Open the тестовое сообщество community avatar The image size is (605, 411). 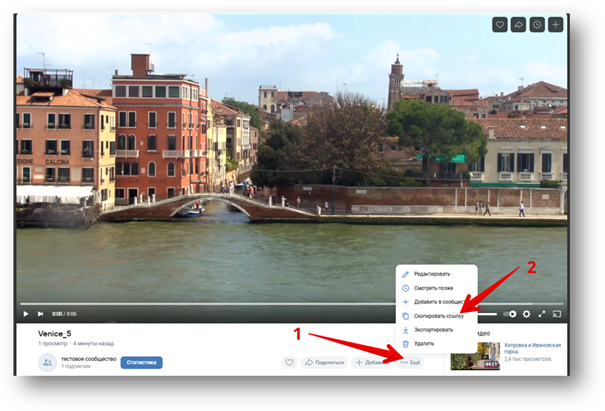click(x=47, y=362)
